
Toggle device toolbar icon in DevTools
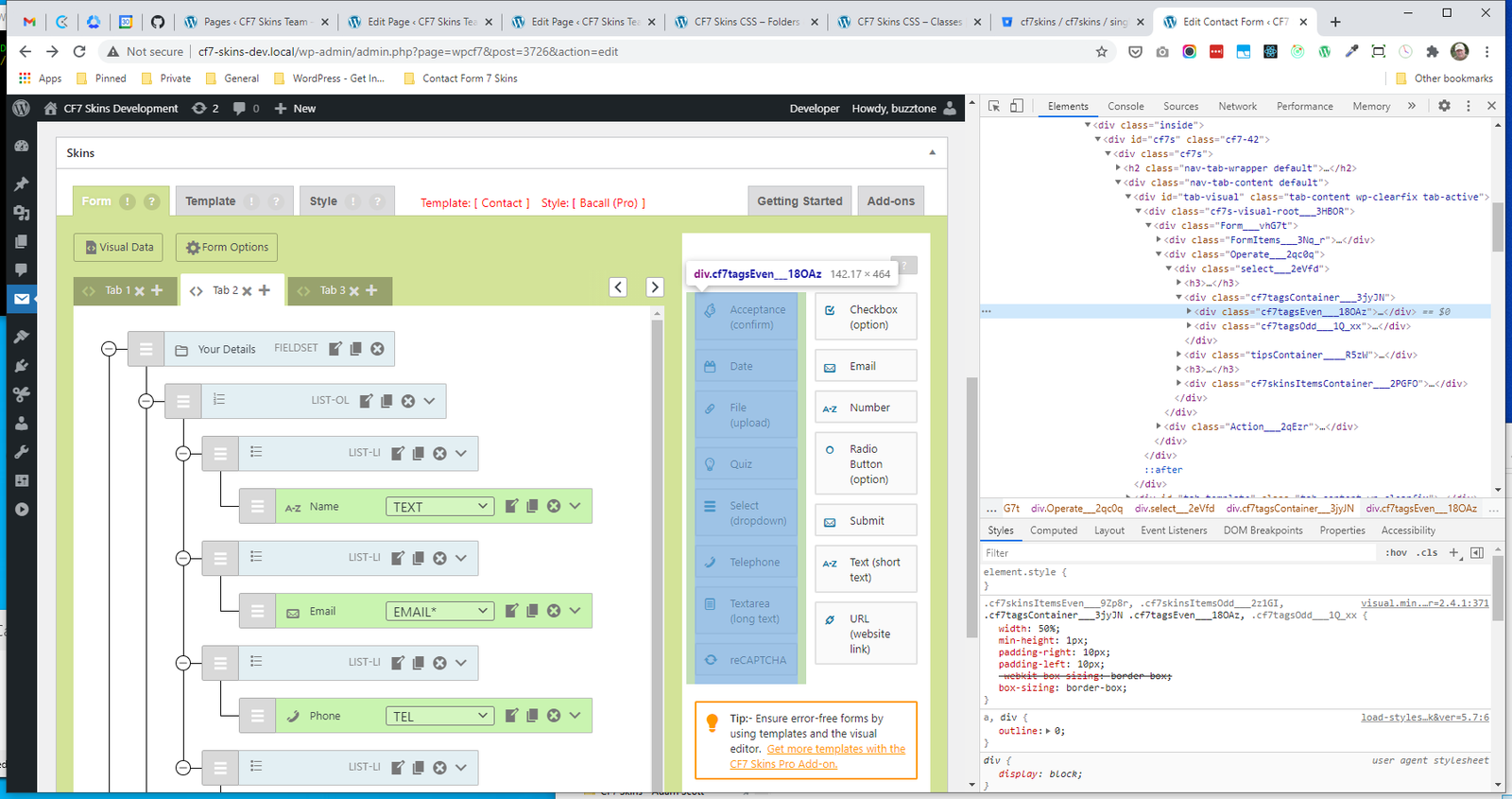(x=1017, y=106)
